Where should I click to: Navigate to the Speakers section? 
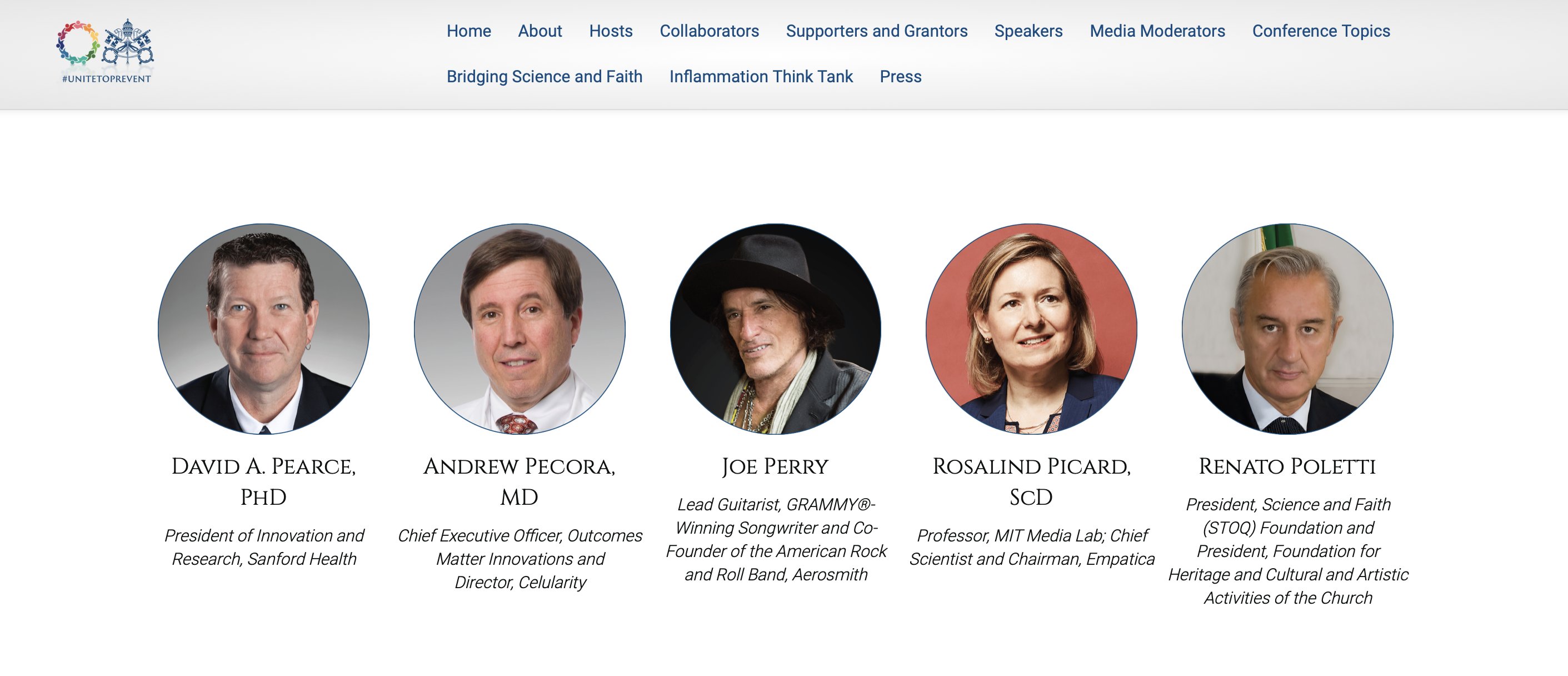[x=1028, y=31]
